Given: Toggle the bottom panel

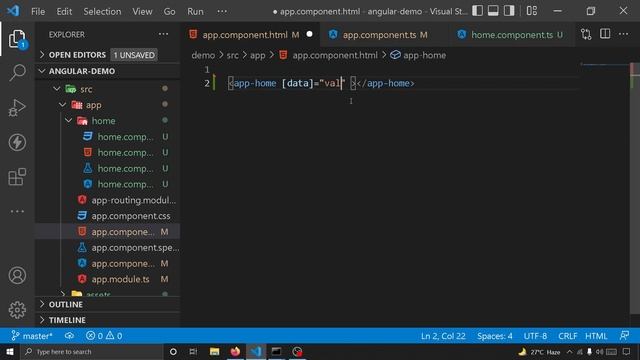Looking at the screenshot, I should point(493,11).
